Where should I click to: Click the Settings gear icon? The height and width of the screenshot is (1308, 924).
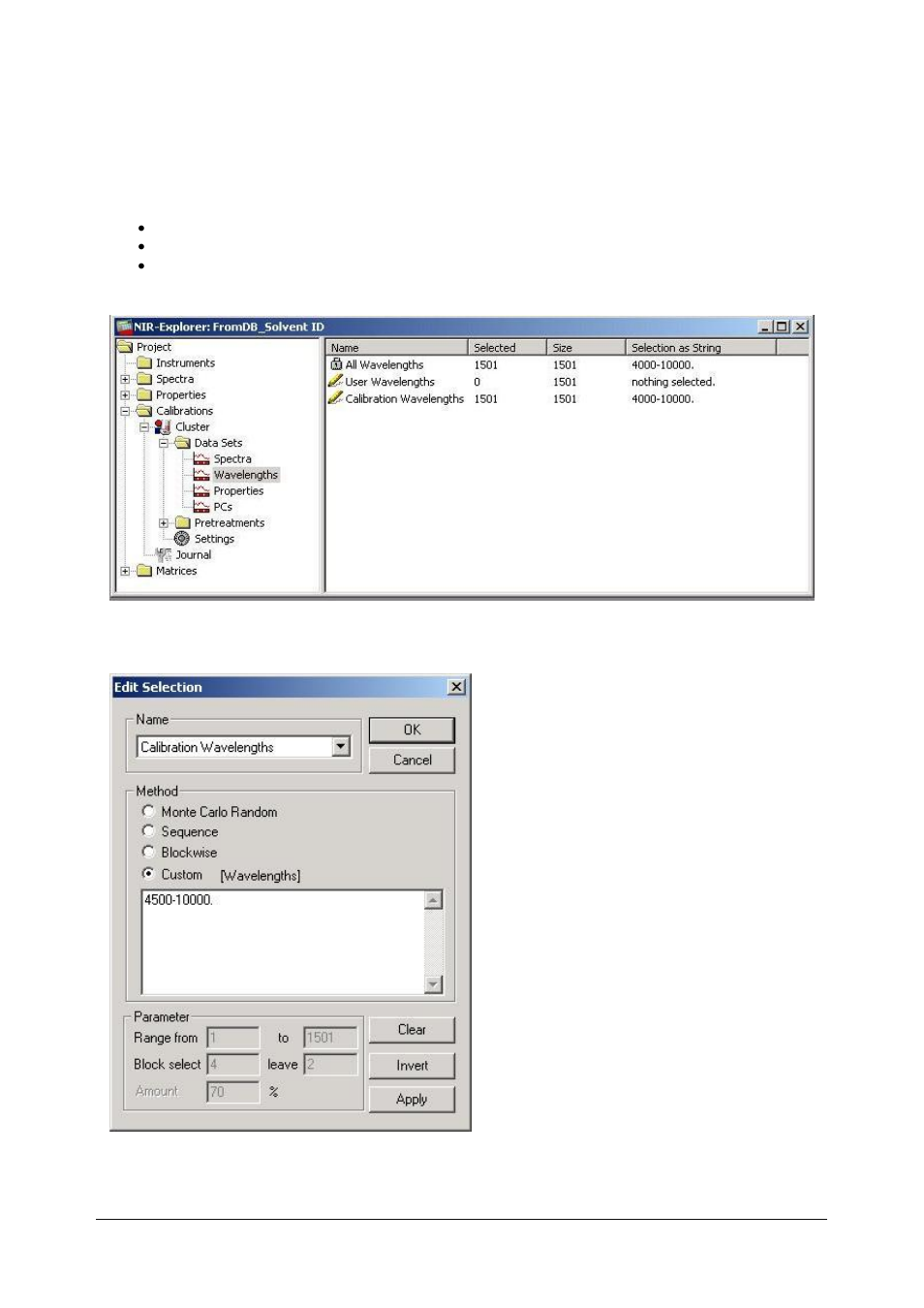(x=182, y=539)
